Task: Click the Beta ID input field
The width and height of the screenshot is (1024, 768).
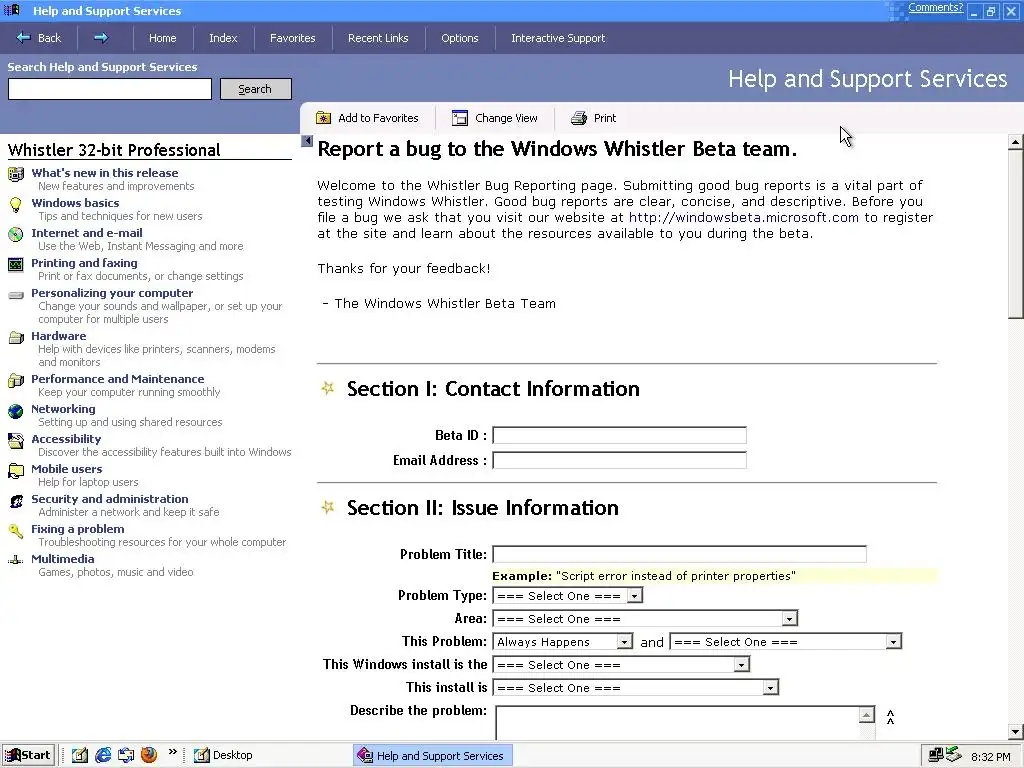Action: click(x=619, y=436)
